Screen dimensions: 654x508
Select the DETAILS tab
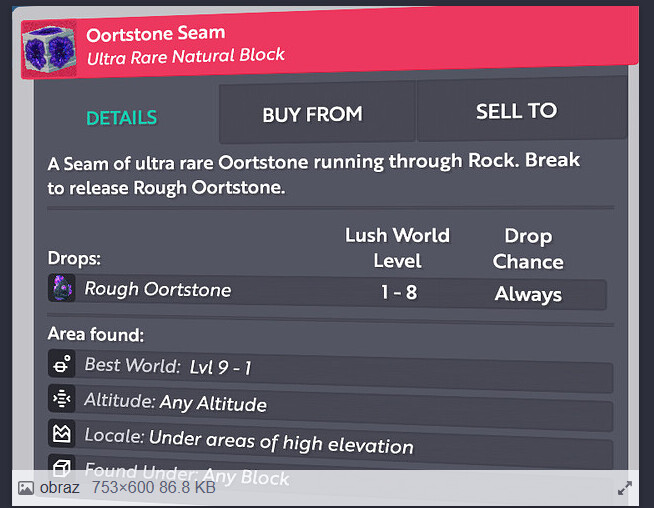[121, 118]
